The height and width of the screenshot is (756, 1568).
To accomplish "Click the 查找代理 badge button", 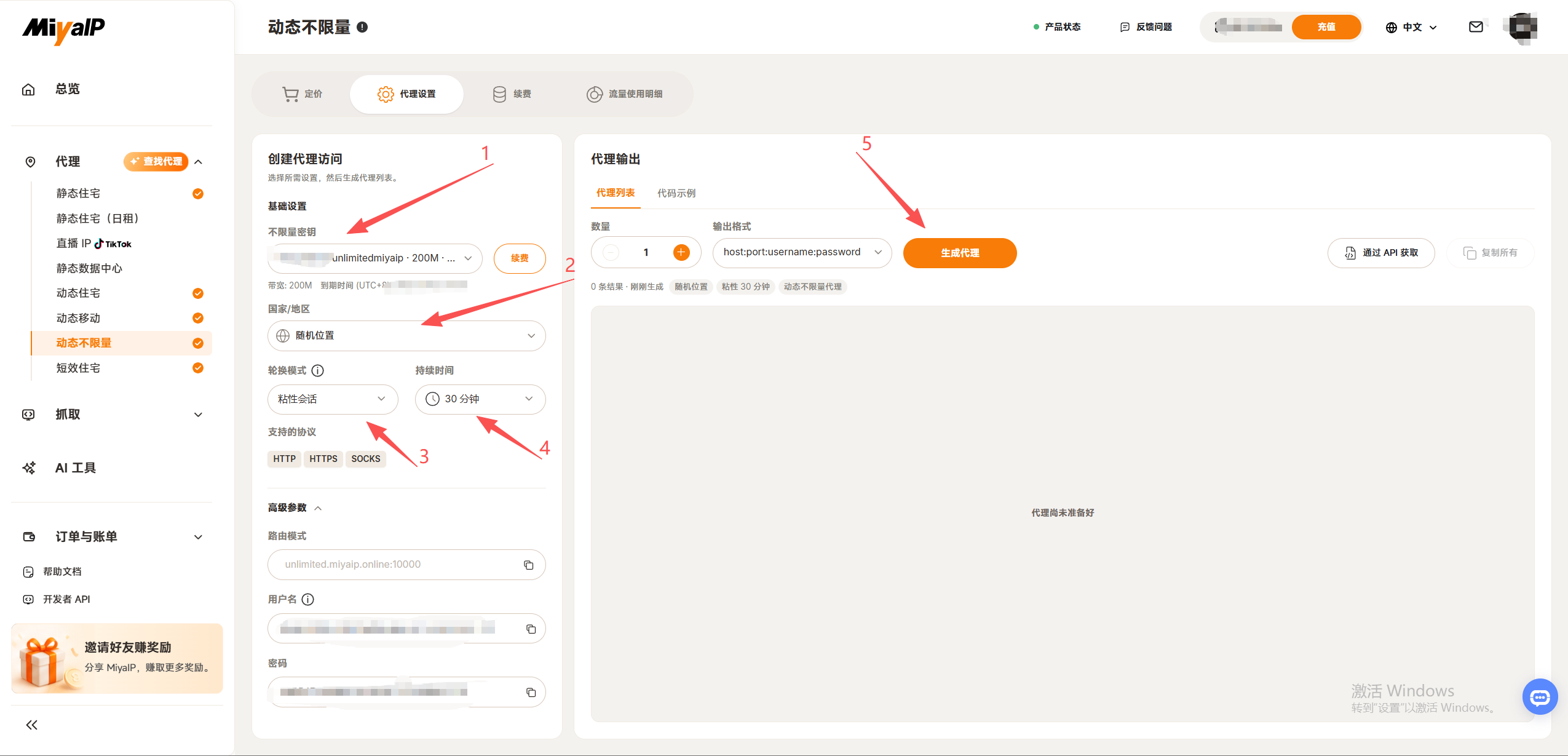I will click(x=156, y=162).
